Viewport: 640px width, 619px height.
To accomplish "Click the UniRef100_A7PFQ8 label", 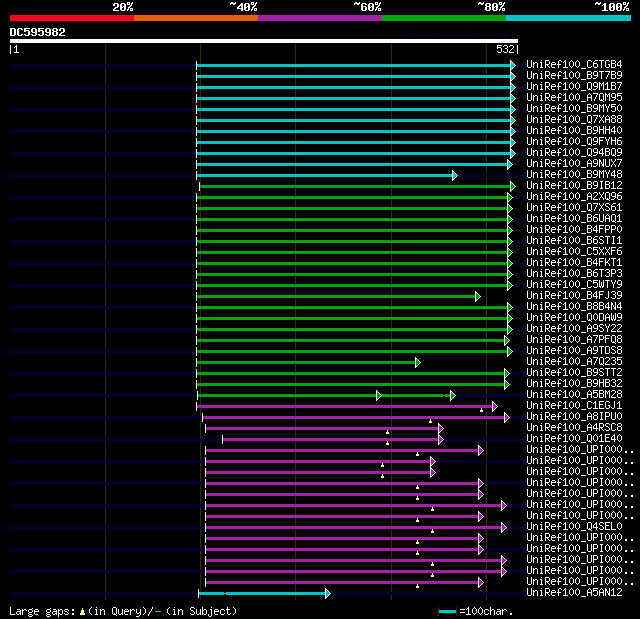I will tap(574, 340).
